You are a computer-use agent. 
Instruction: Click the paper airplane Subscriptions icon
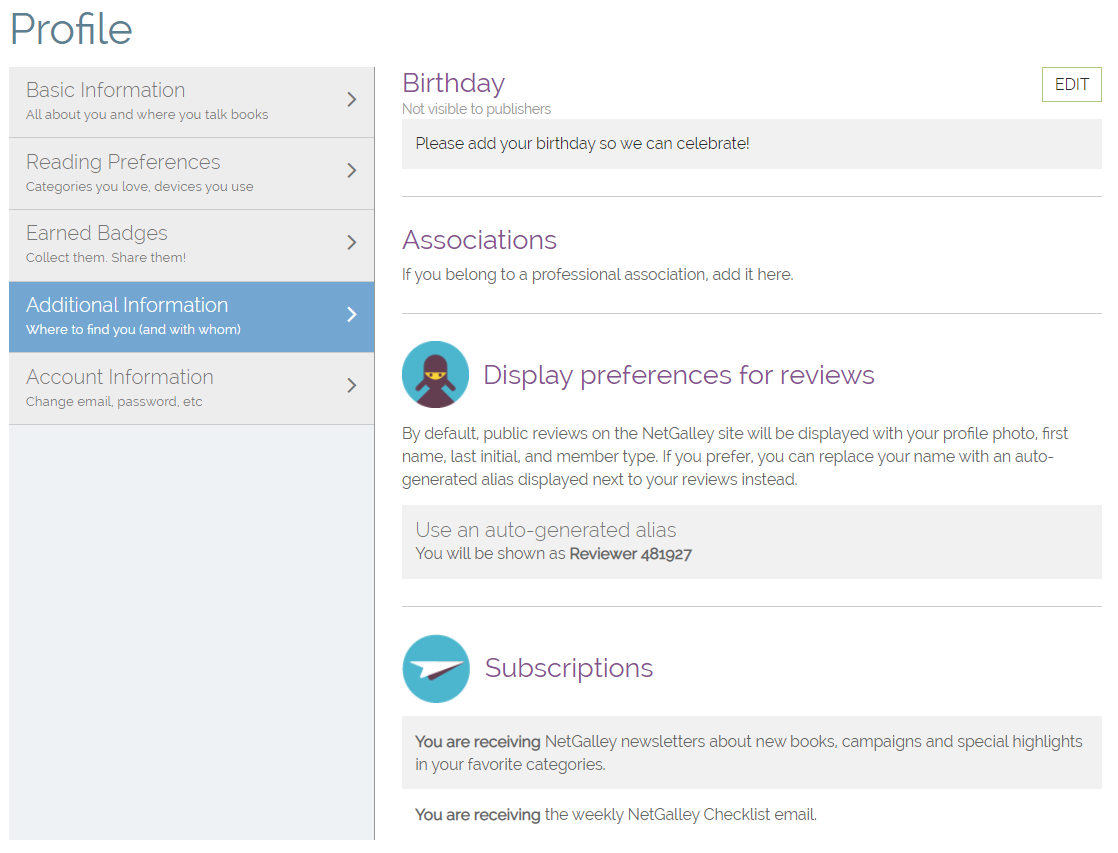click(436, 669)
